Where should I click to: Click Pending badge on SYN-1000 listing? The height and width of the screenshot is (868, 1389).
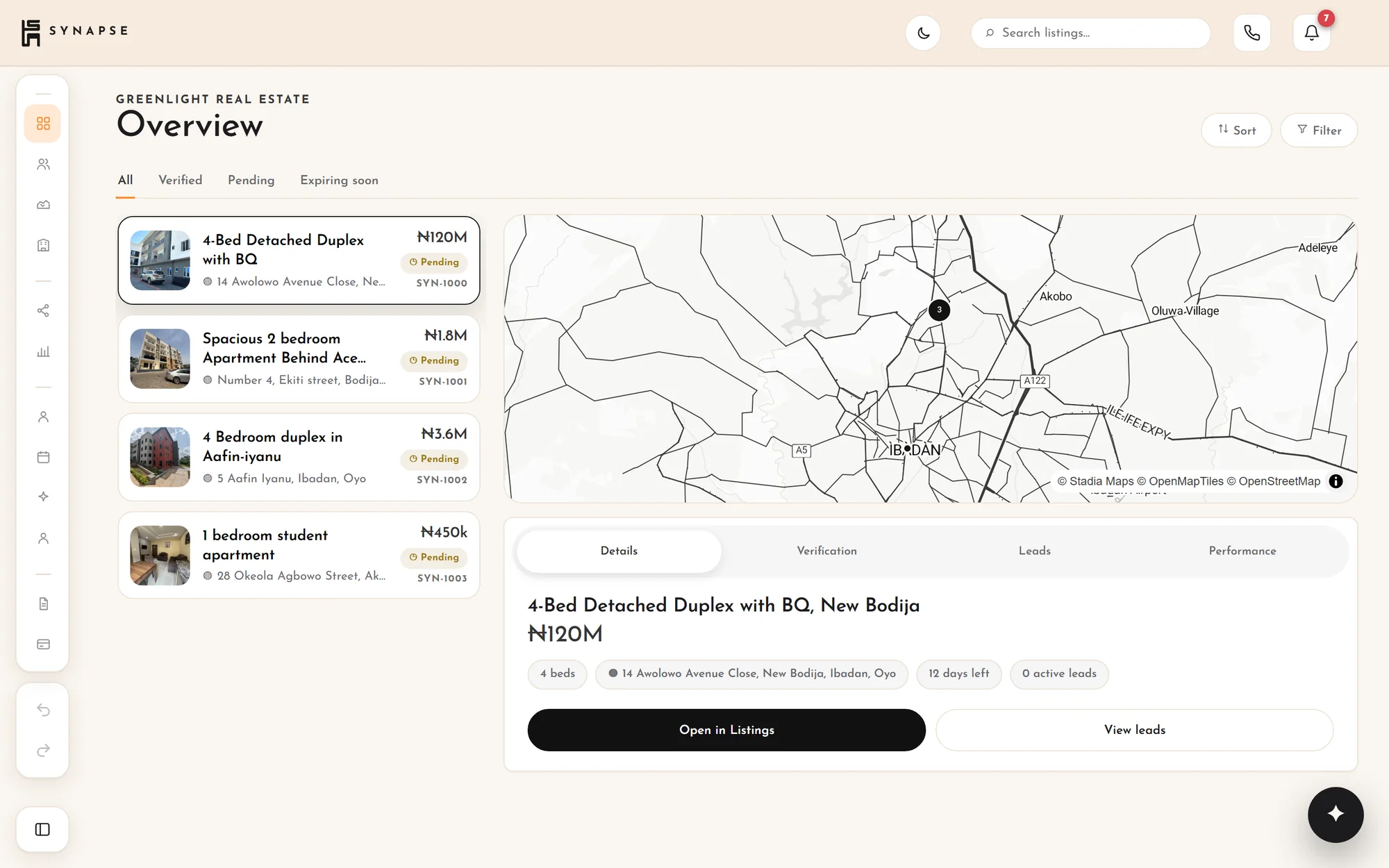[x=434, y=262]
